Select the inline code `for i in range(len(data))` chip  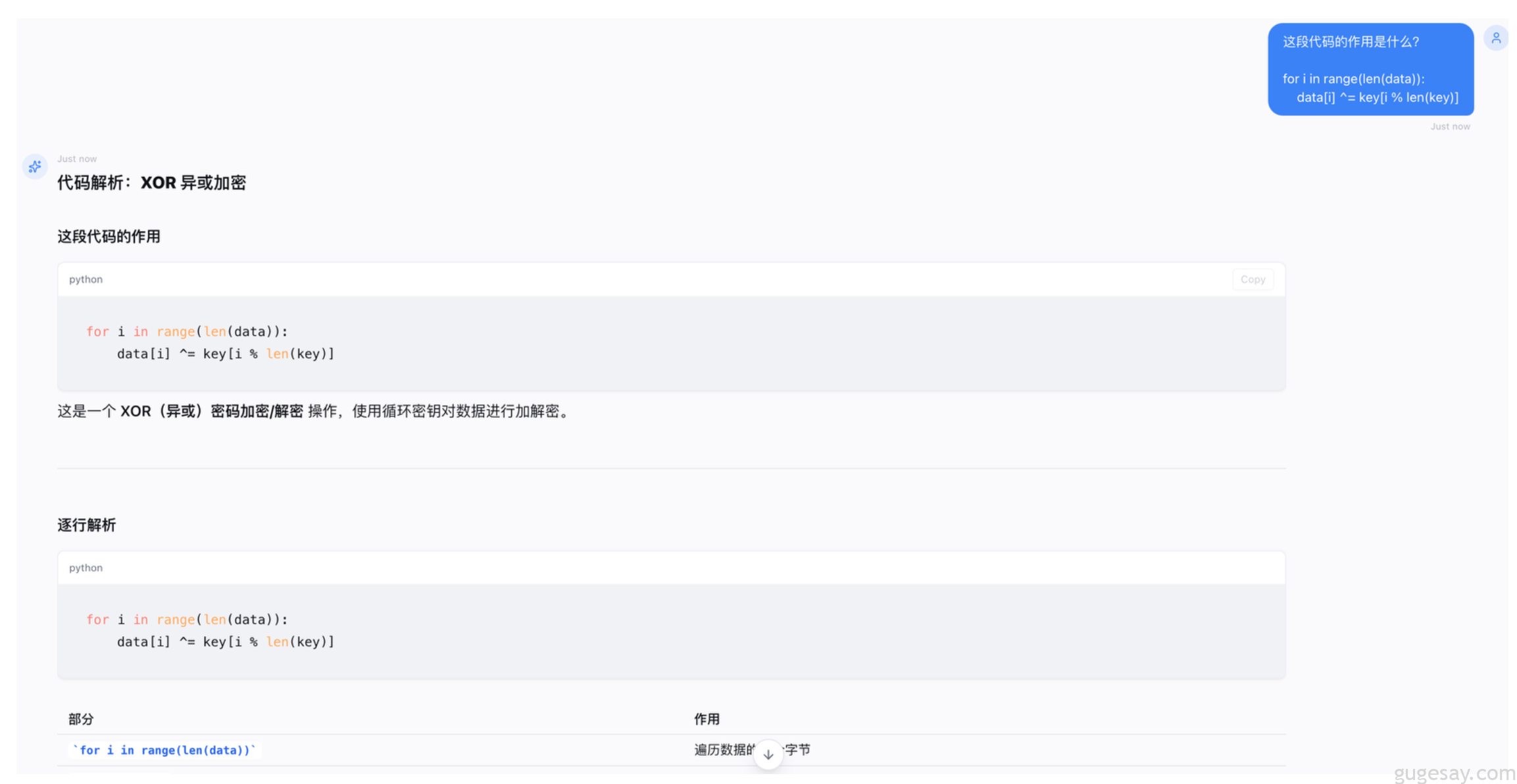tap(164, 750)
